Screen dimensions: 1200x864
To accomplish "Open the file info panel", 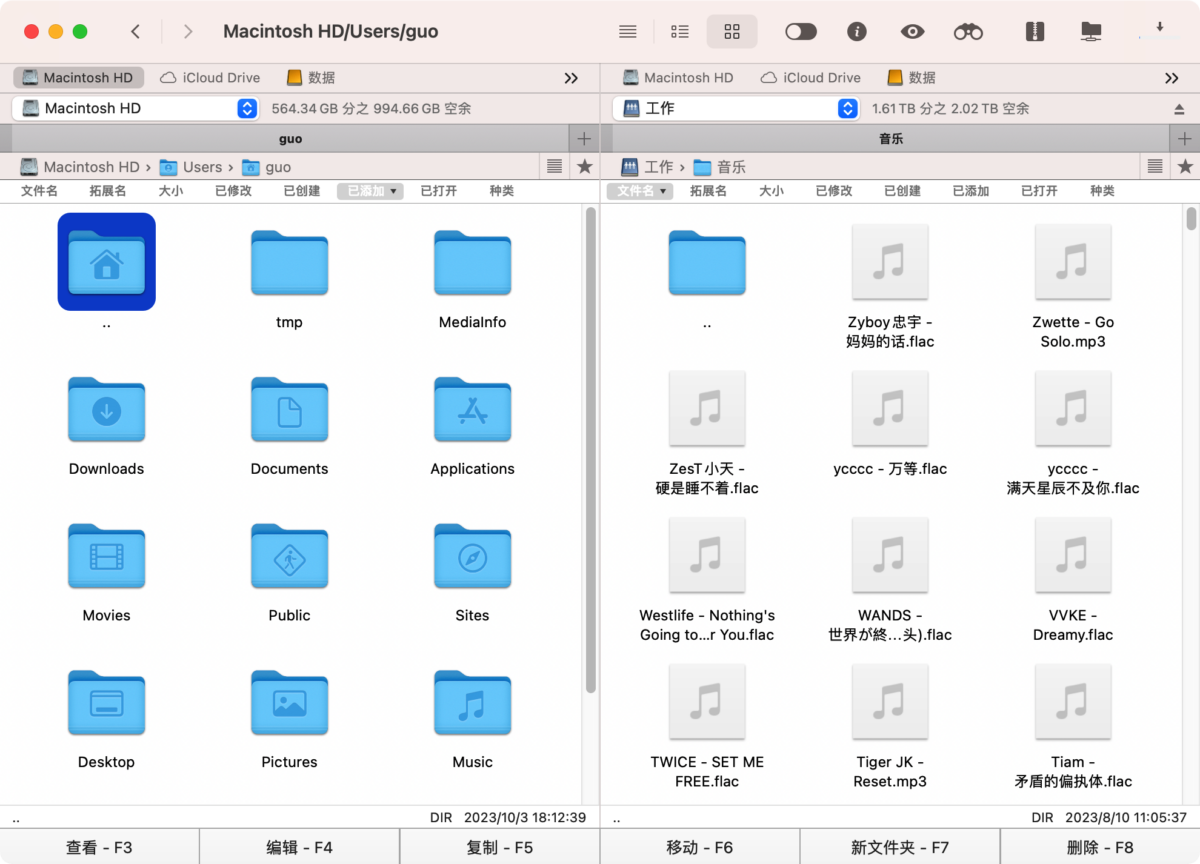I will (x=856, y=32).
